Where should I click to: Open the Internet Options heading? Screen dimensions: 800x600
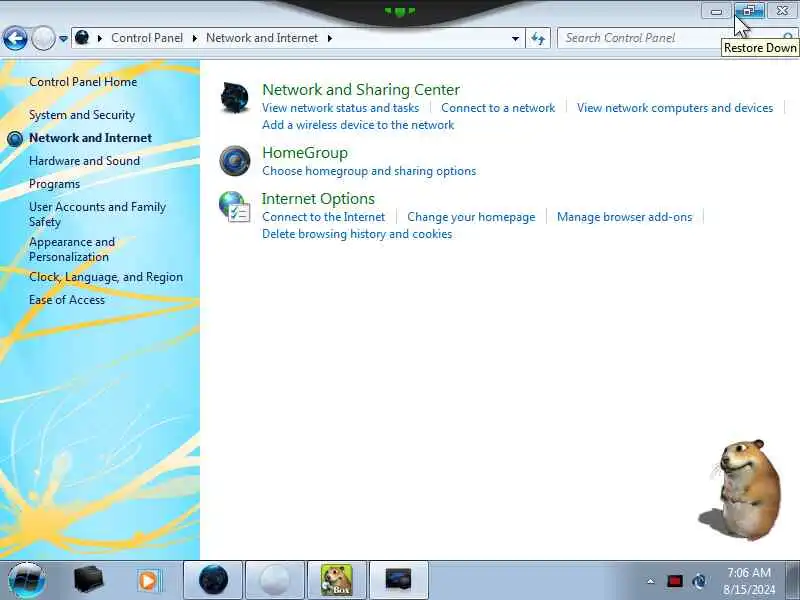(x=318, y=198)
